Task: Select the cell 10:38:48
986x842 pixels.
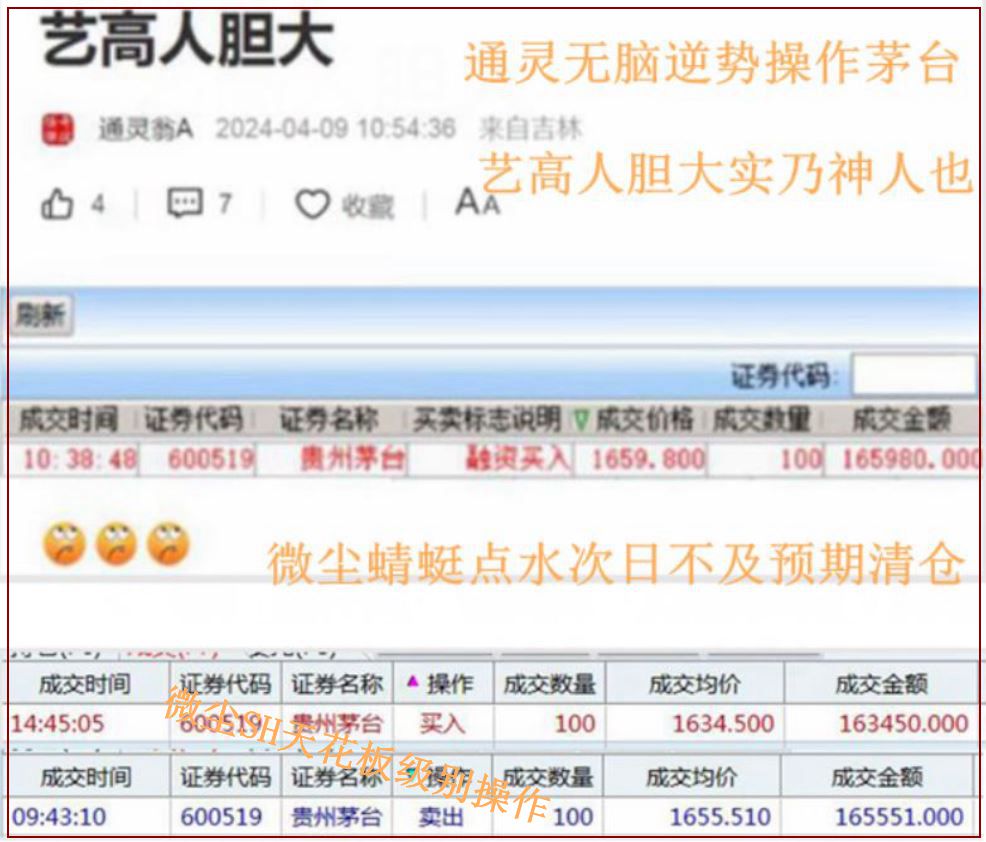Action: pos(79,460)
